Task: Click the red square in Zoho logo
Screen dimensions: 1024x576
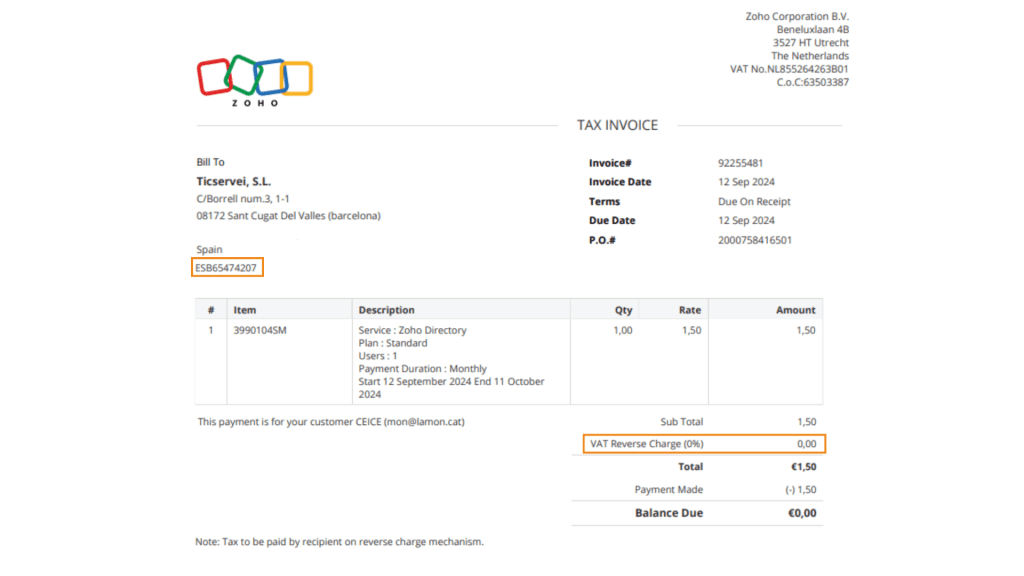Action: click(213, 78)
